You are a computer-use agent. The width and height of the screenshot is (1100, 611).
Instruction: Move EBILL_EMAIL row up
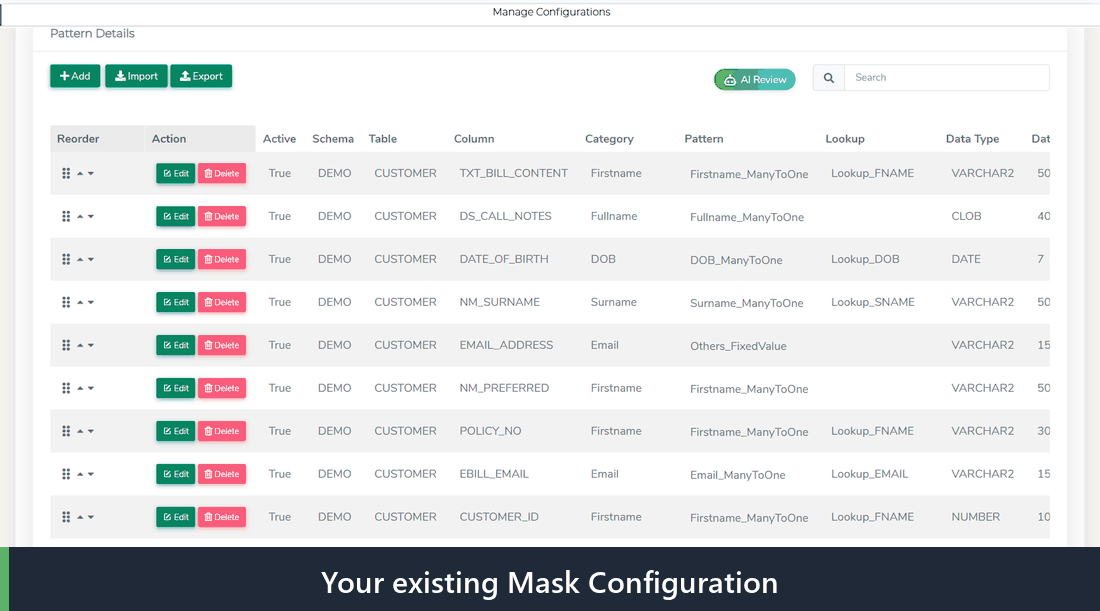(x=80, y=474)
